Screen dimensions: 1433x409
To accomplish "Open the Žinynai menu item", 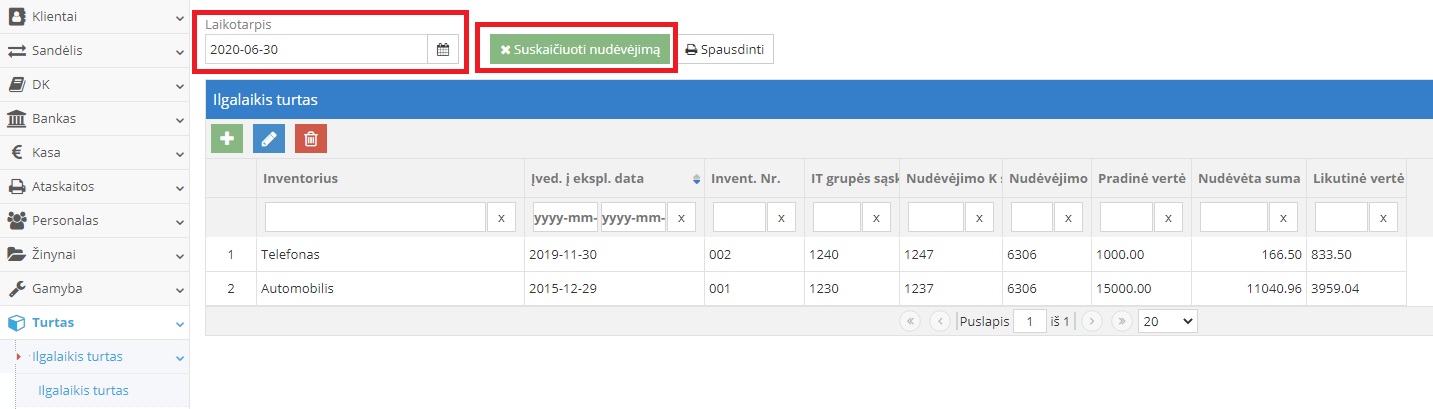I will [x=54, y=255].
